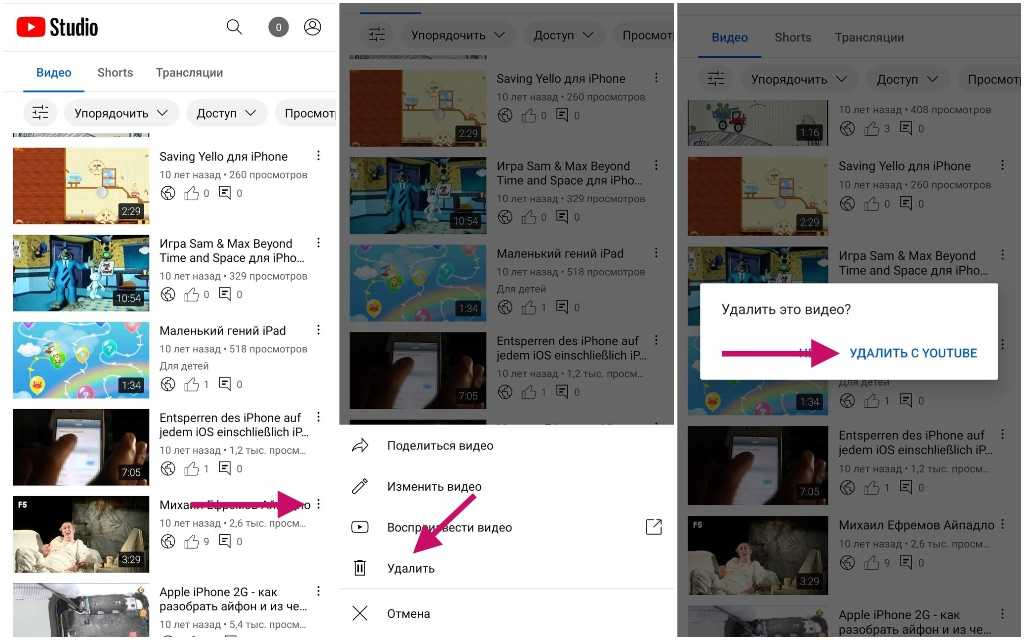Switch to Shorts tab below the Studio logo
1024x640 pixels.
click(115, 73)
